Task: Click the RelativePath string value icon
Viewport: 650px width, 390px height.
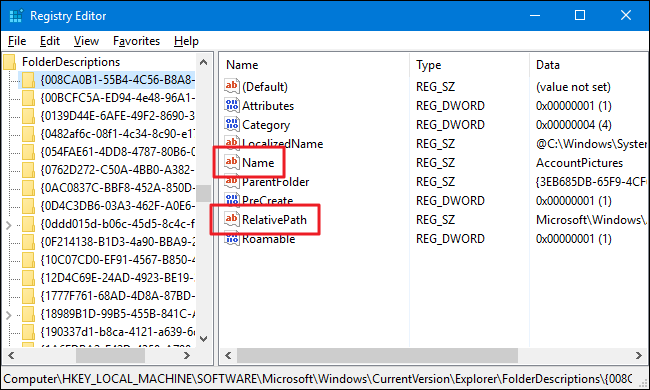Action: pyautogui.click(x=232, y=219)
